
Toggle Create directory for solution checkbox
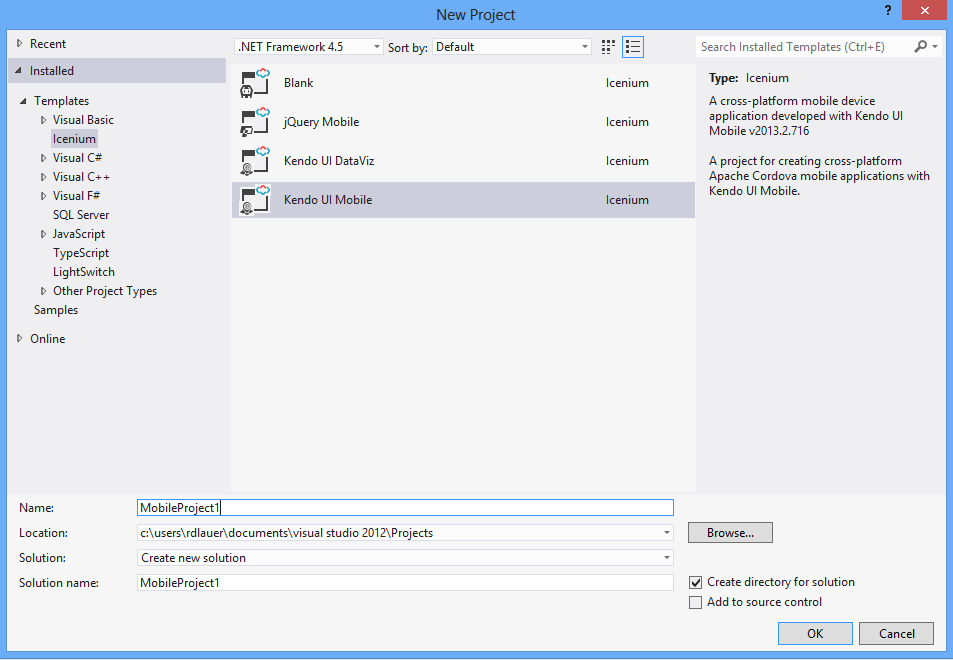click(x=695, y=582)
